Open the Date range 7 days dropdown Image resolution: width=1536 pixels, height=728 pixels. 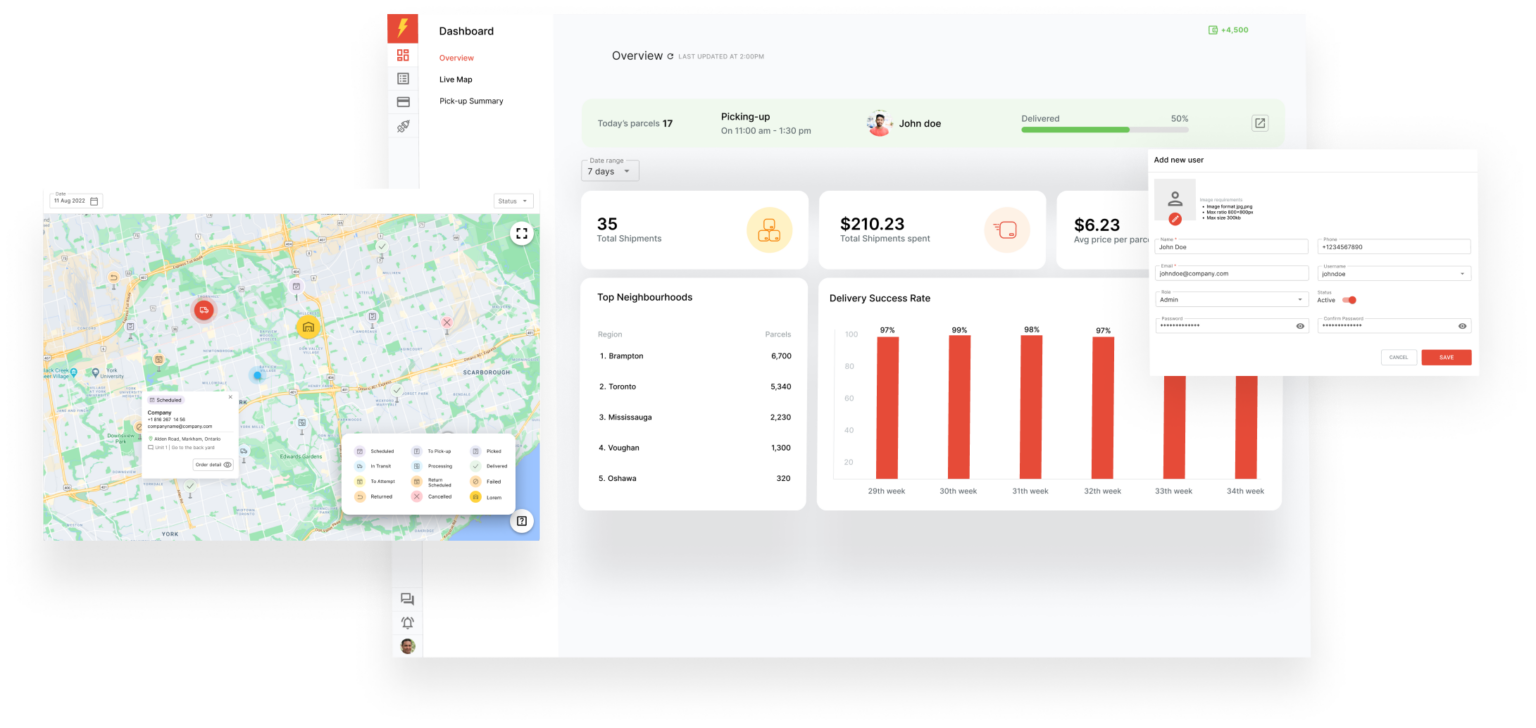click(x=610, y=171)
